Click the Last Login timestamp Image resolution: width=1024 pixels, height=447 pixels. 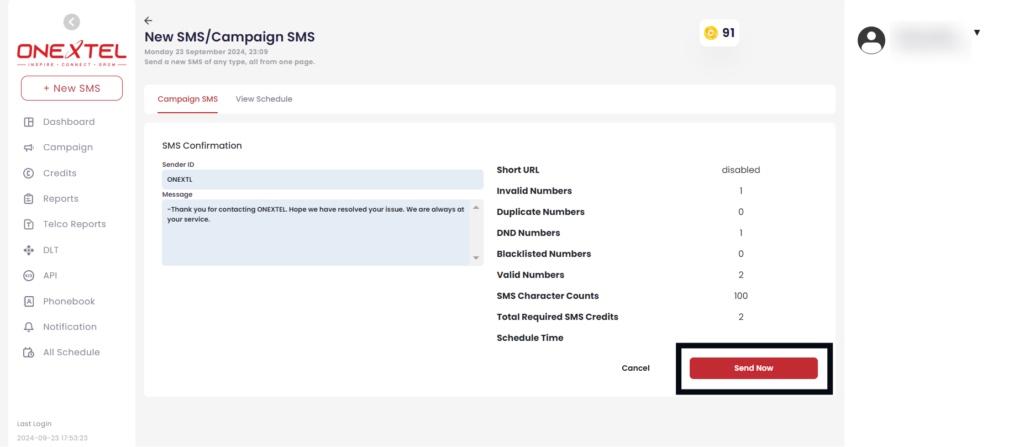point(52,438)
